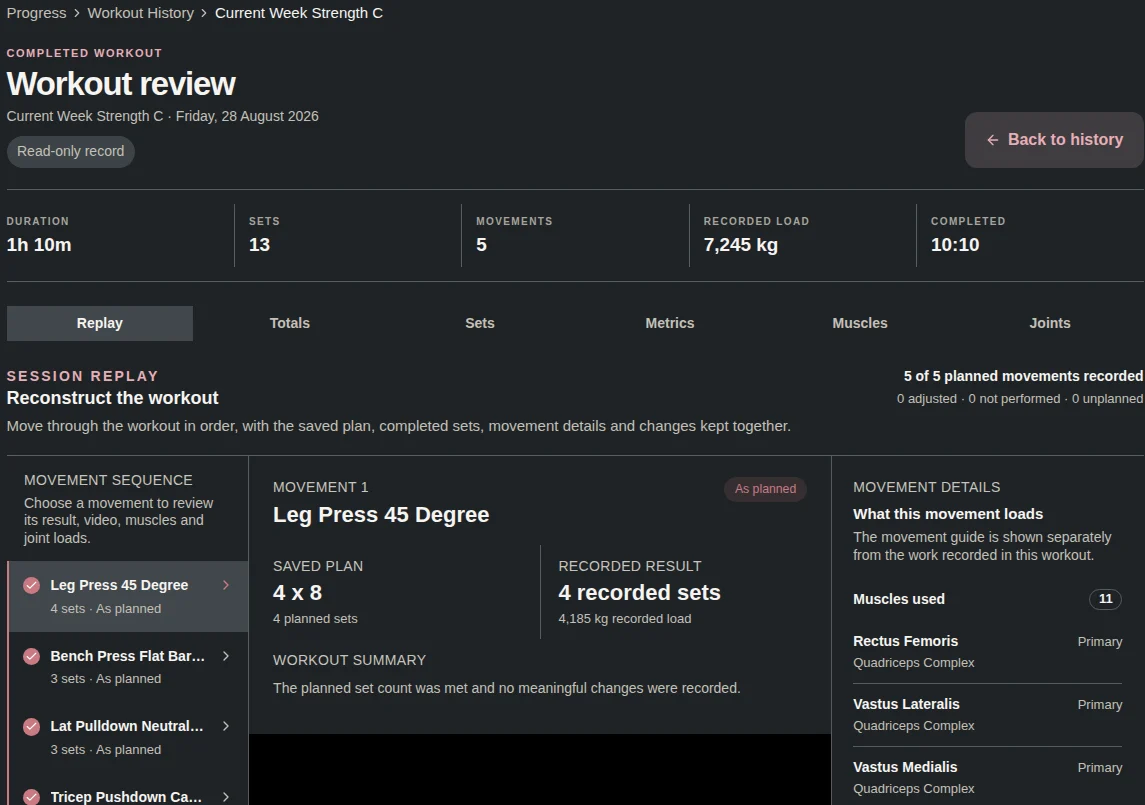Screen dimensions: 1145x805
Task: Select Leg Press 45 Degree in movement sequence
Action: 129,596
